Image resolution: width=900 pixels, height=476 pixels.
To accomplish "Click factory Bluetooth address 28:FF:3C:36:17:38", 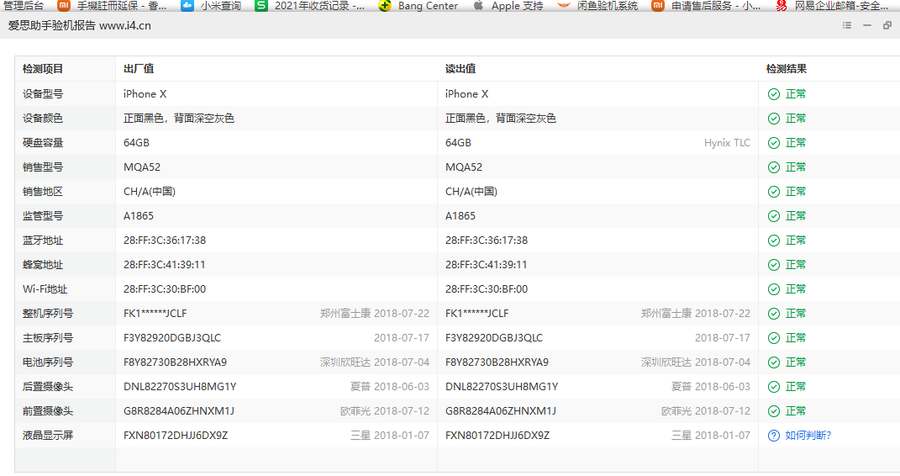I will (x=165, y=241).
